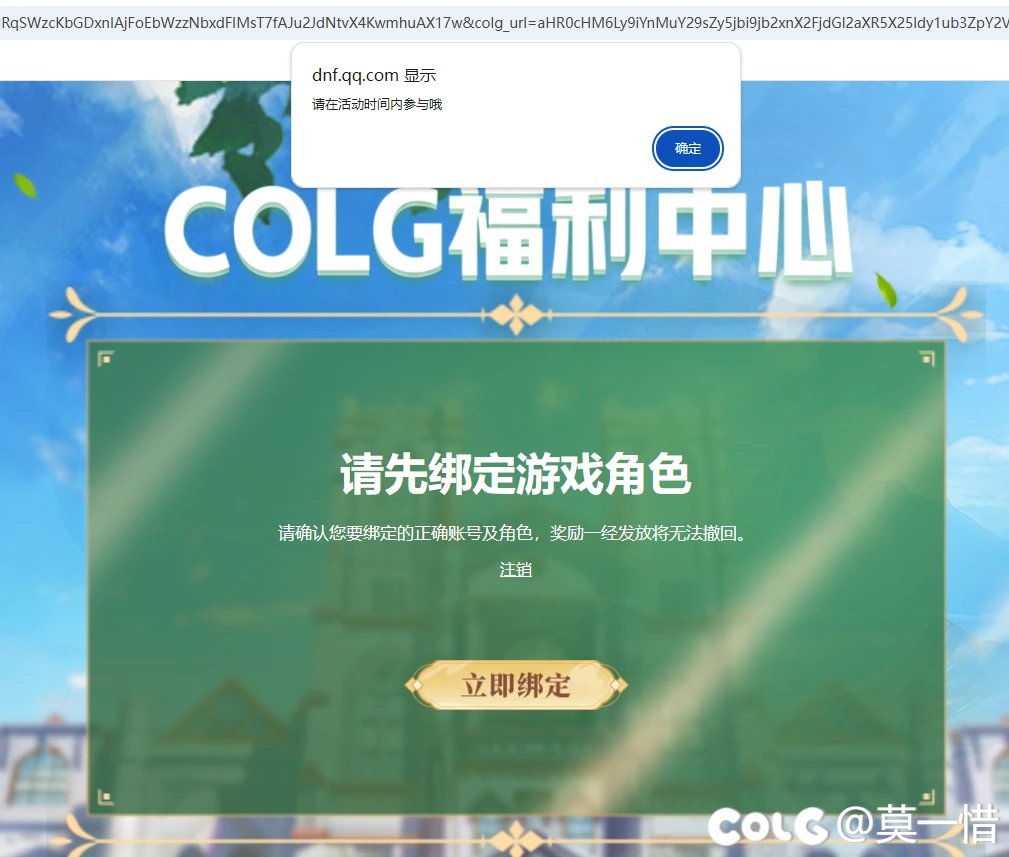This screenshot has height=857, width=1009.
Task: Click the dnf.qq.com 显示 dialog title
Action: pos(374,75)
